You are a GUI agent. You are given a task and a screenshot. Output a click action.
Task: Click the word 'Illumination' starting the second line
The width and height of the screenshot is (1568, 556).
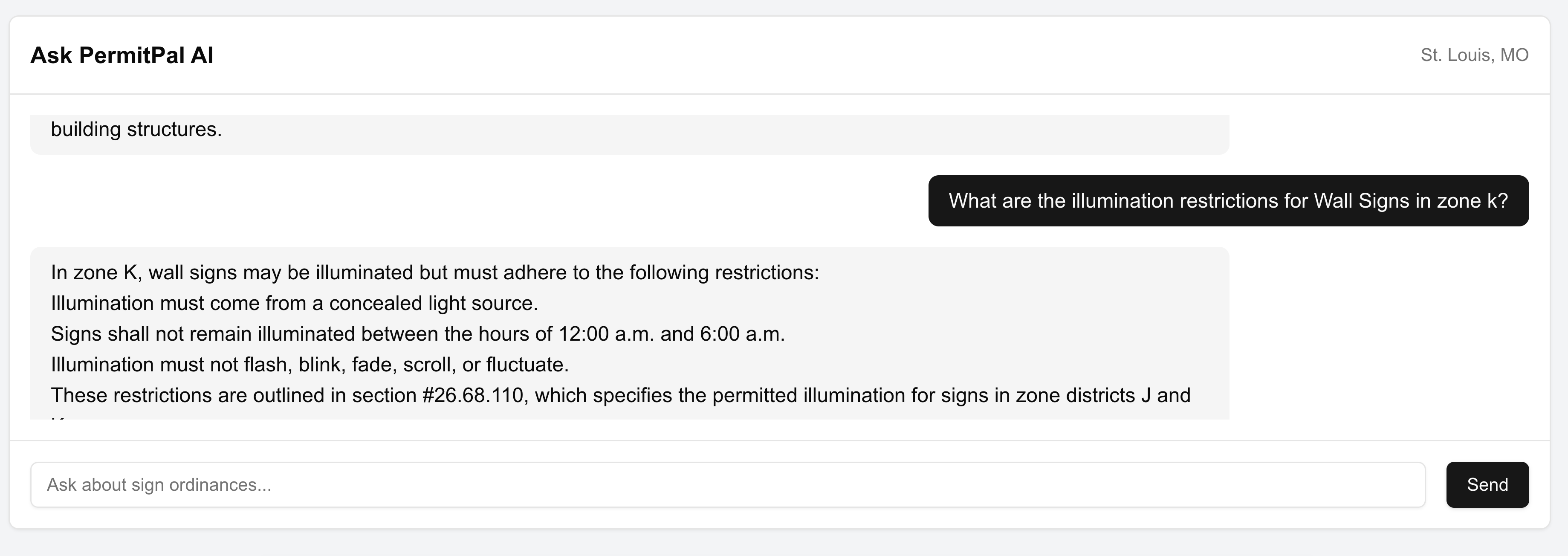101,303
